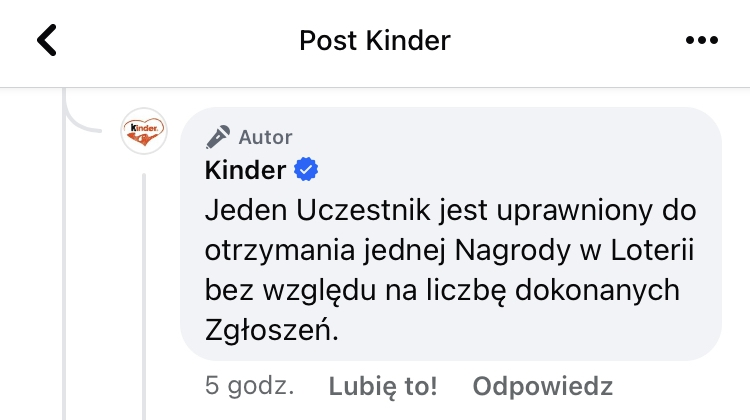This screenshot has height=420, width=750.
Task: Click the Kinder page name
Action: (245, 171)
